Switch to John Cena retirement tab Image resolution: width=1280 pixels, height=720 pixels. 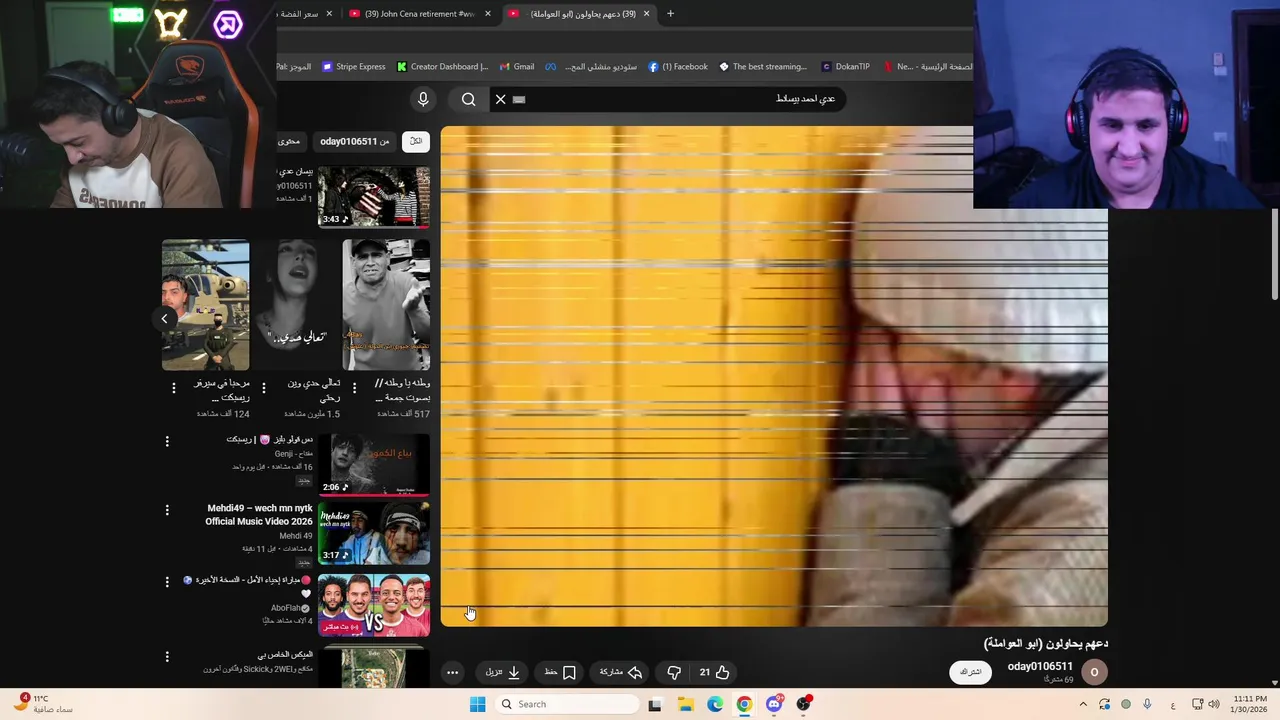click(418, 13)
